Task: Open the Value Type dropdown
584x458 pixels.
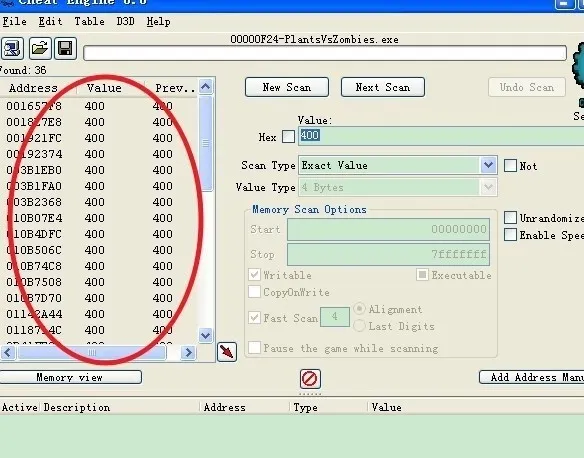Action: click(488, 187)
